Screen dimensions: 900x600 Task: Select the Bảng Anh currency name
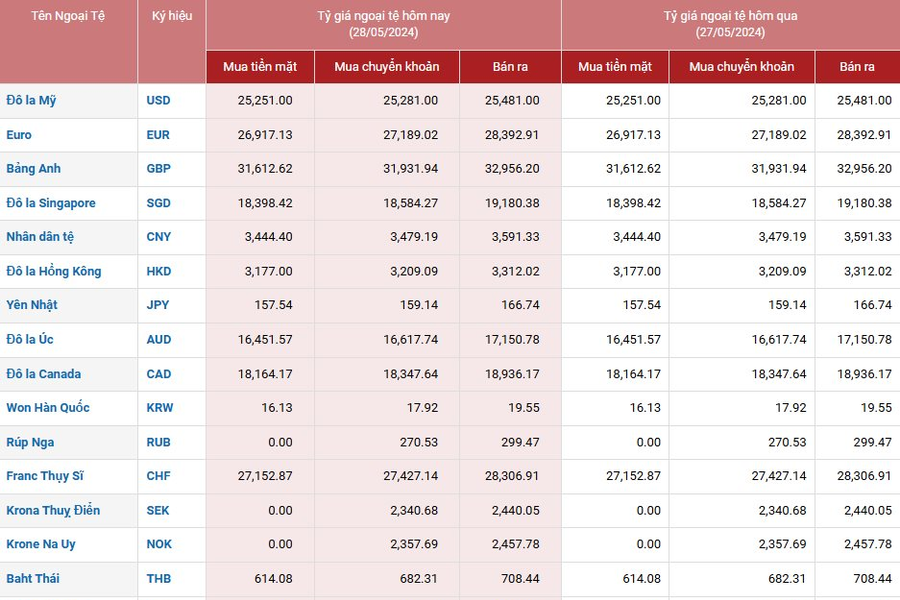[33, 168]
